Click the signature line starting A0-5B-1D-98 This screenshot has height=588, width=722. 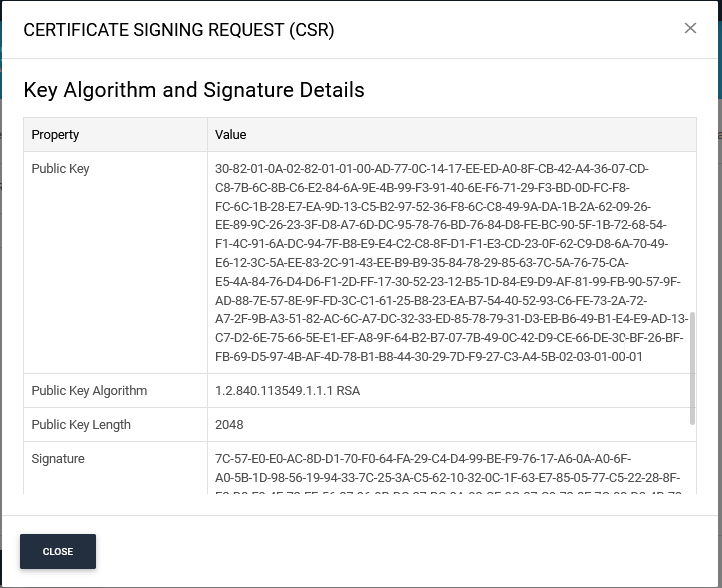coord(448,477)
